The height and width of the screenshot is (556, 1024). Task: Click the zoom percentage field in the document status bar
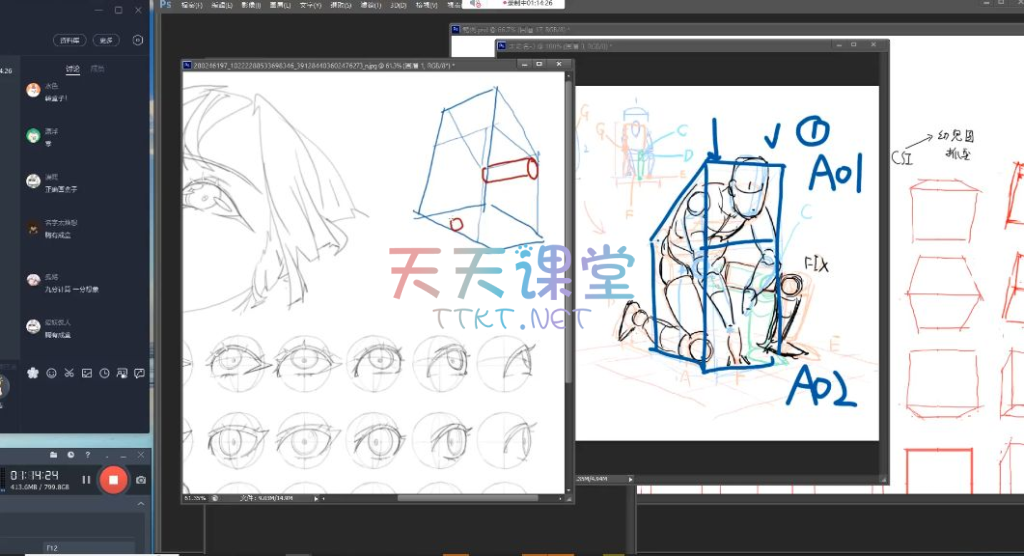(x=195, y=497)
